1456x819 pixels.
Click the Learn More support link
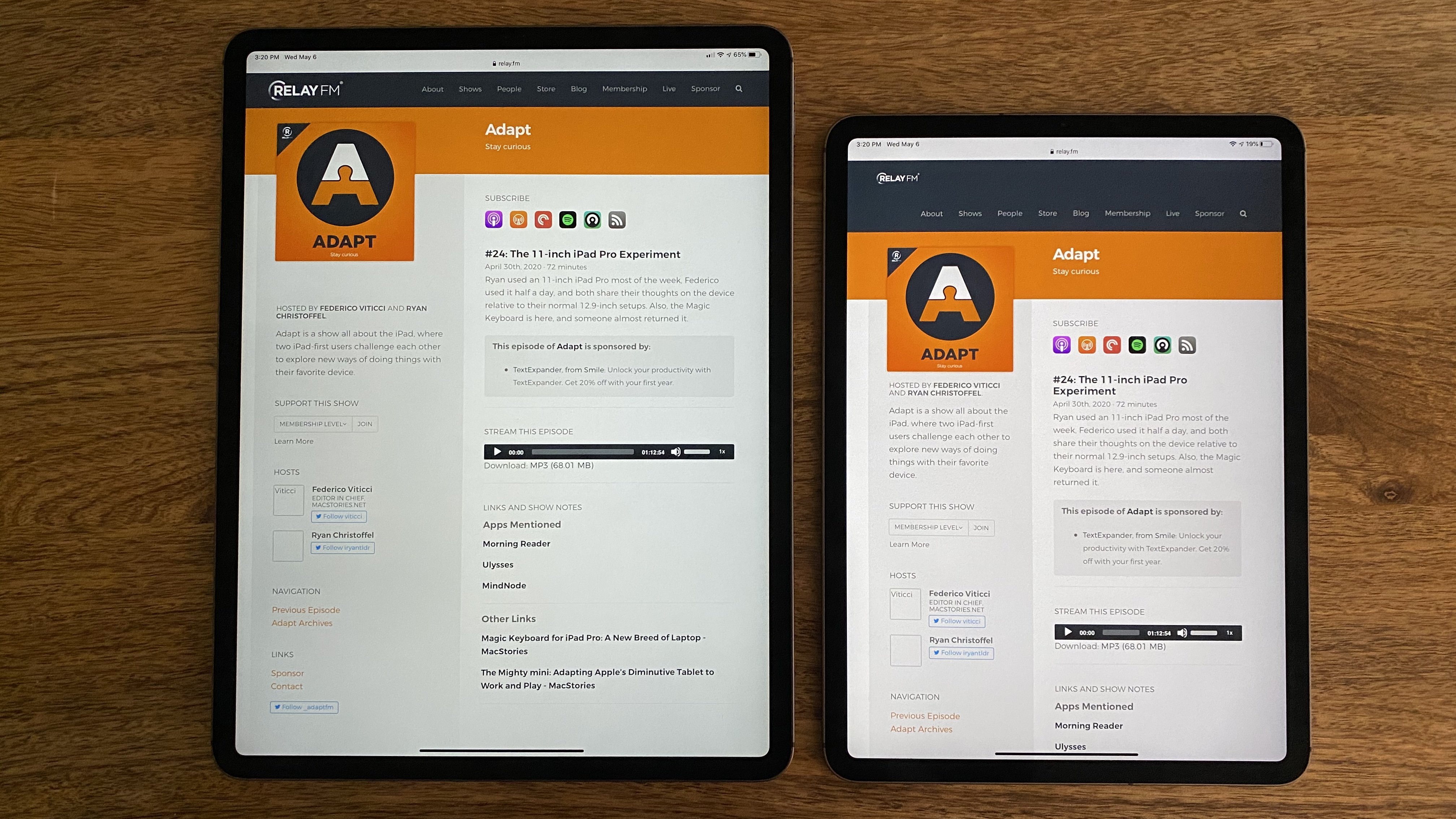click(x=293, y=441)
